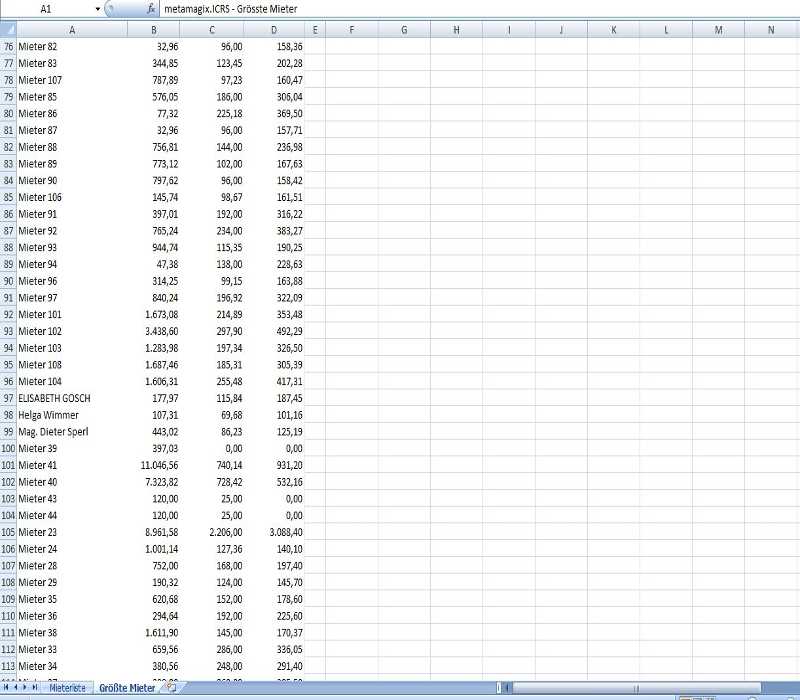Select column N header
This screenshot has height=700, width=800.
click(x=771, y=30)
